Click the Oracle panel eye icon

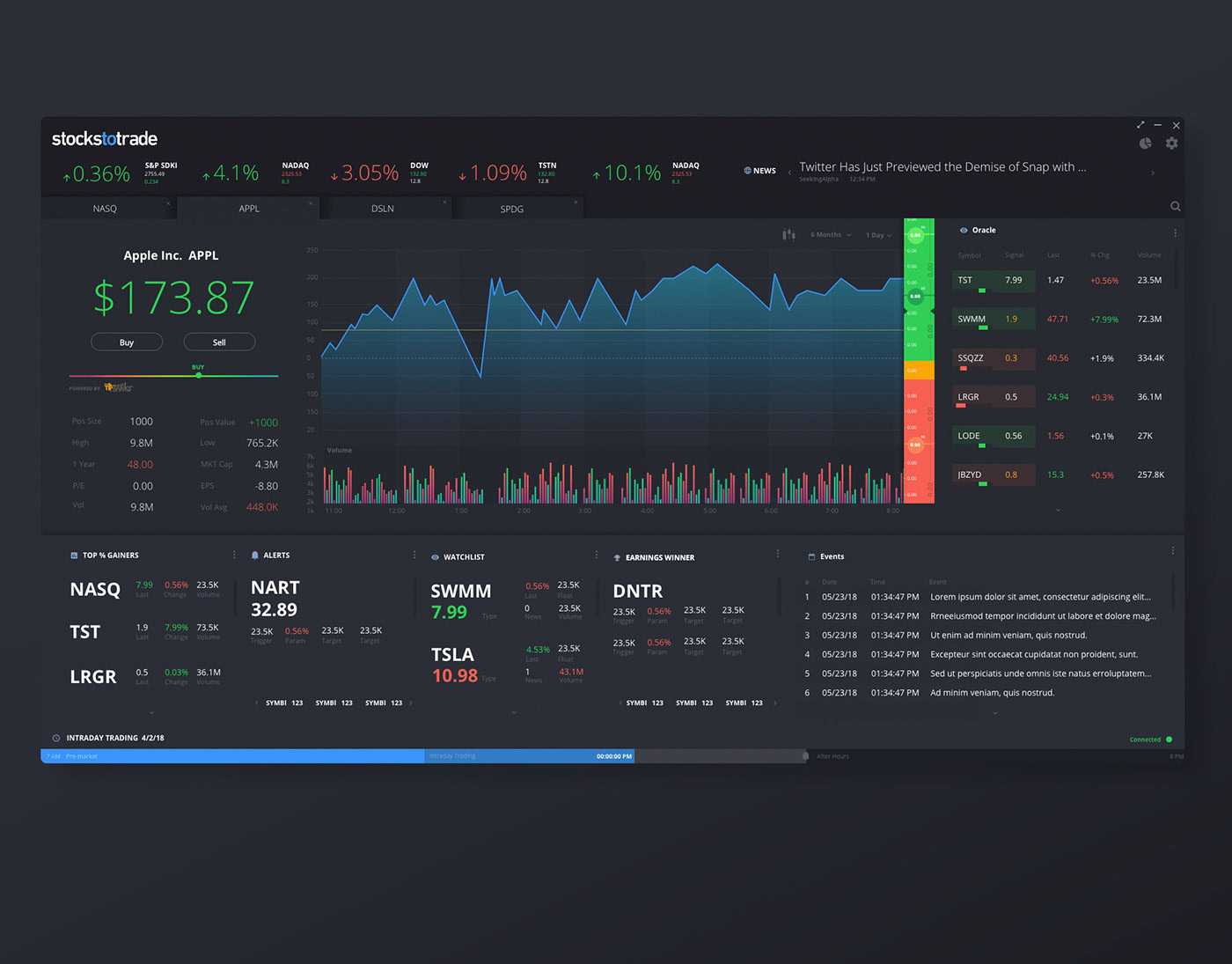964,231
